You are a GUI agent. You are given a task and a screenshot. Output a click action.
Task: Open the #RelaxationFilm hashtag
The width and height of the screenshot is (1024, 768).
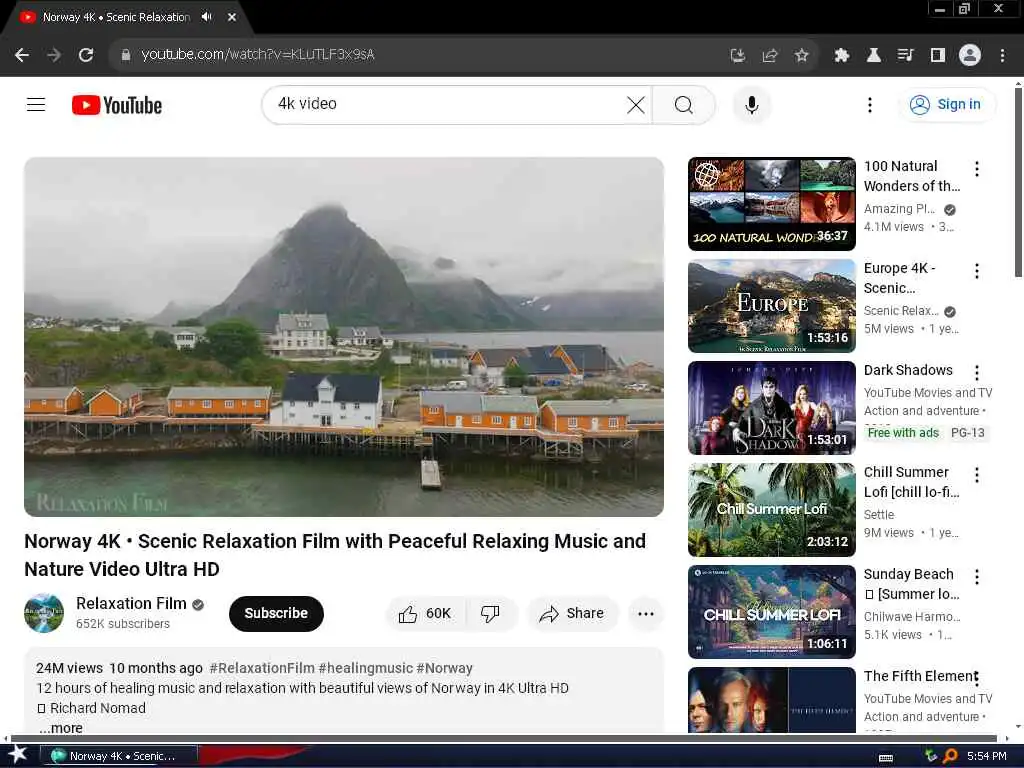pos(262,668)
